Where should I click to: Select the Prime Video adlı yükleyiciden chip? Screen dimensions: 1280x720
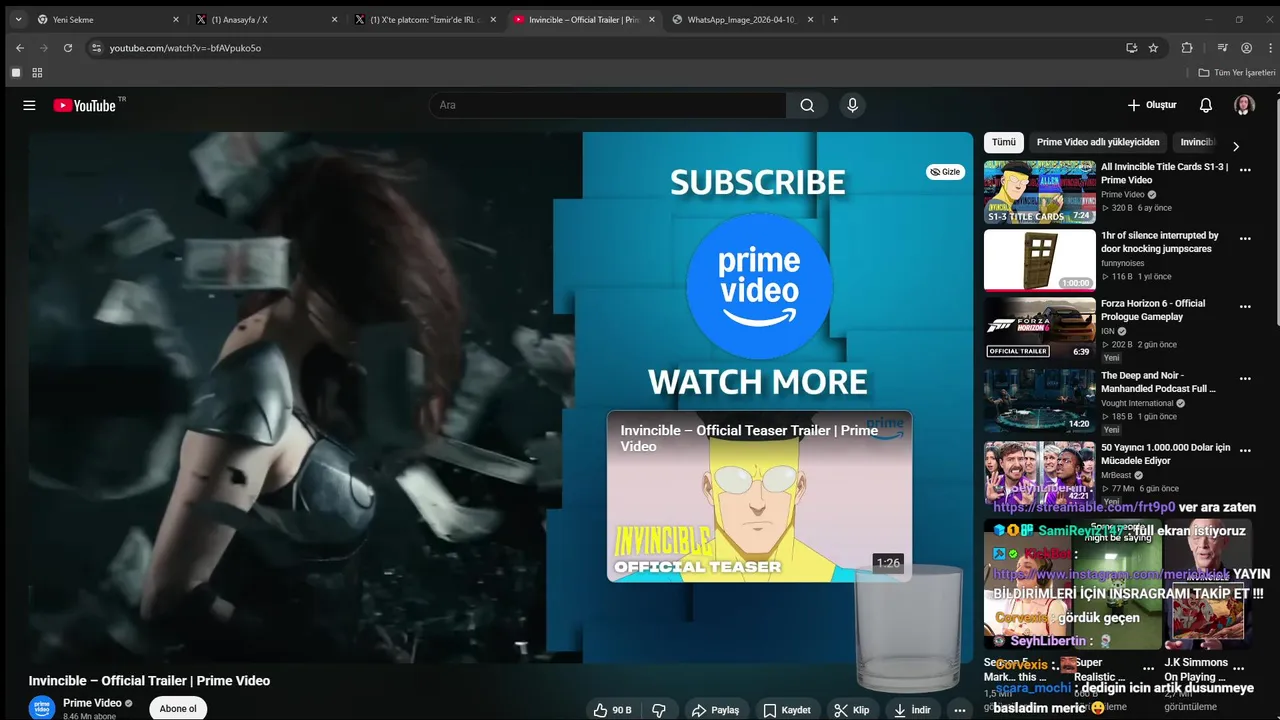pyautogui.click(x=1098, y=142)
